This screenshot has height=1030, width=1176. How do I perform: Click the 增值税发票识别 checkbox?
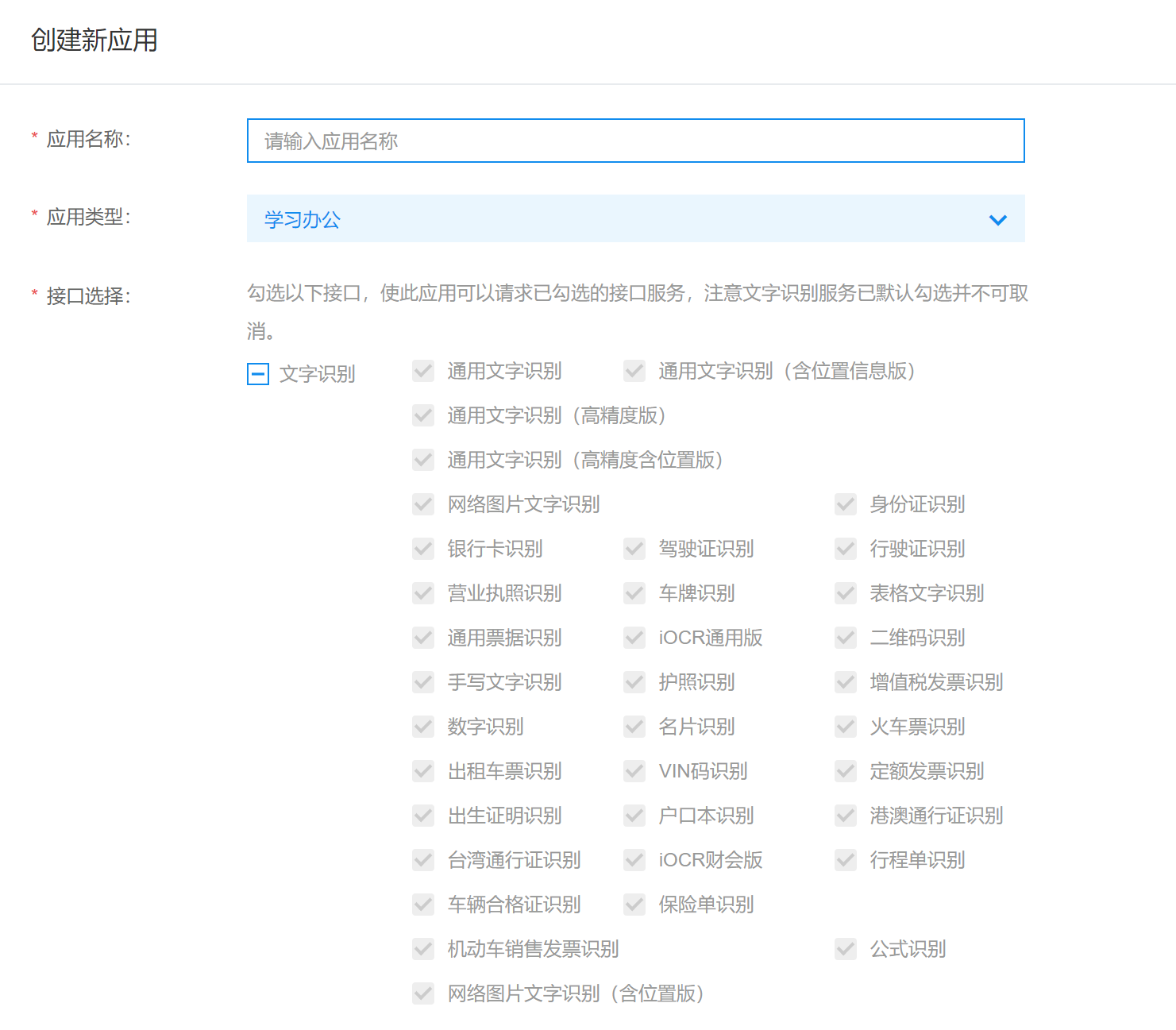[845, 682]
